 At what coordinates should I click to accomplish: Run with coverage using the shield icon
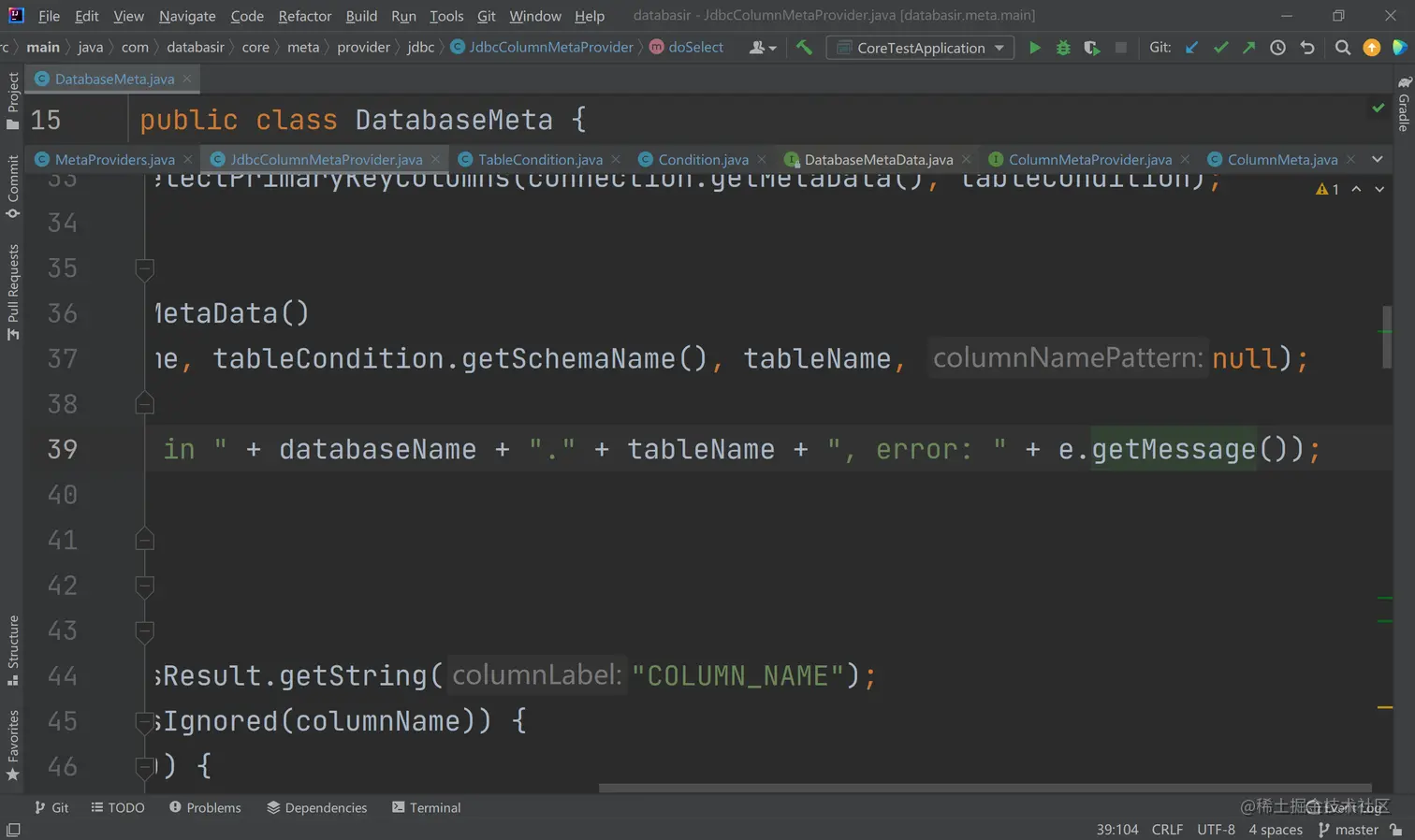[x=1091, y=48]
